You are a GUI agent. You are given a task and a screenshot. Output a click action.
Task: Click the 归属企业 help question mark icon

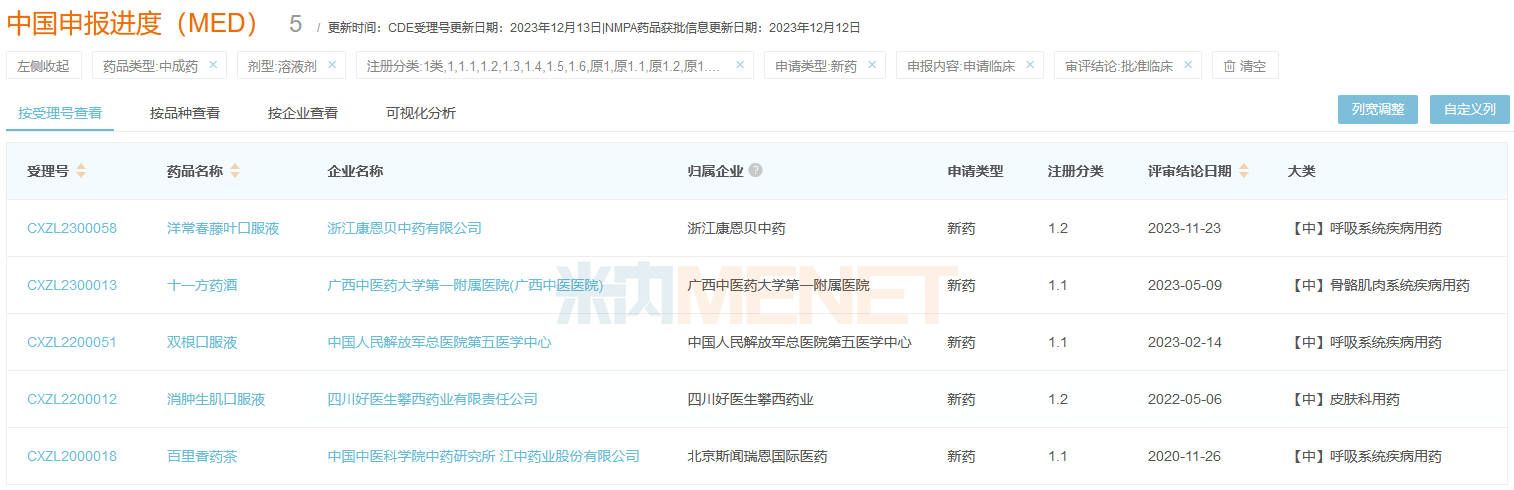click(755, 170)
